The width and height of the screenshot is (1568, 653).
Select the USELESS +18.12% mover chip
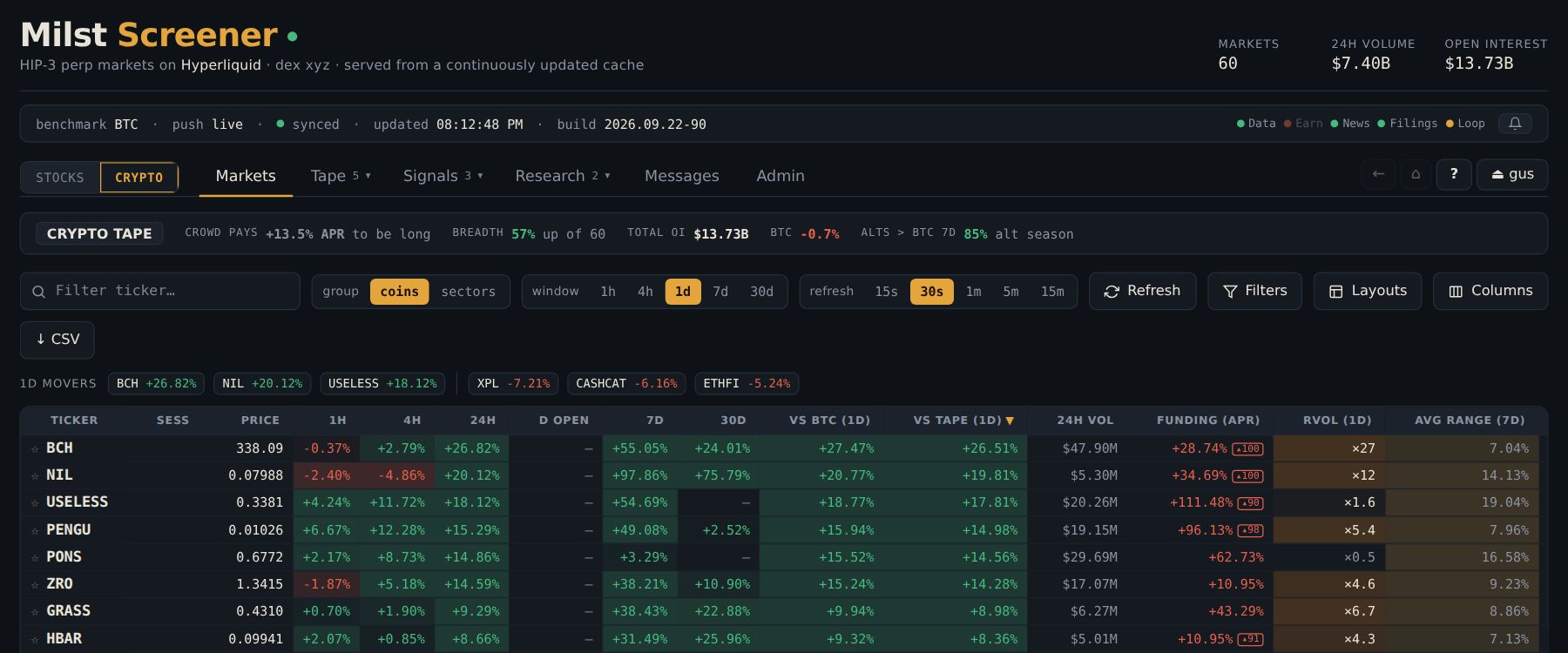382,384
